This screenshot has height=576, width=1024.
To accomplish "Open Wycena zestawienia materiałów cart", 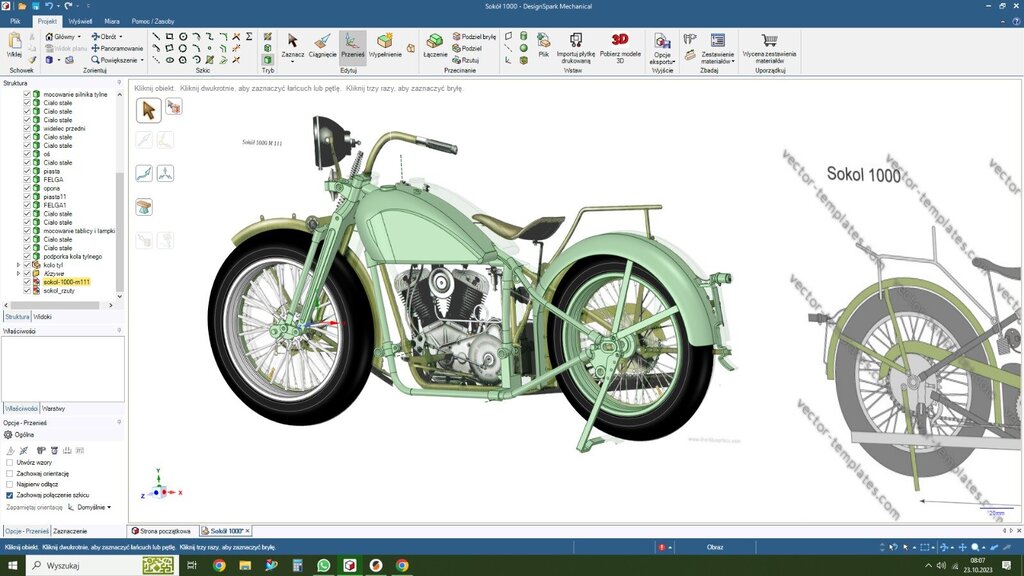I will 769,41.
